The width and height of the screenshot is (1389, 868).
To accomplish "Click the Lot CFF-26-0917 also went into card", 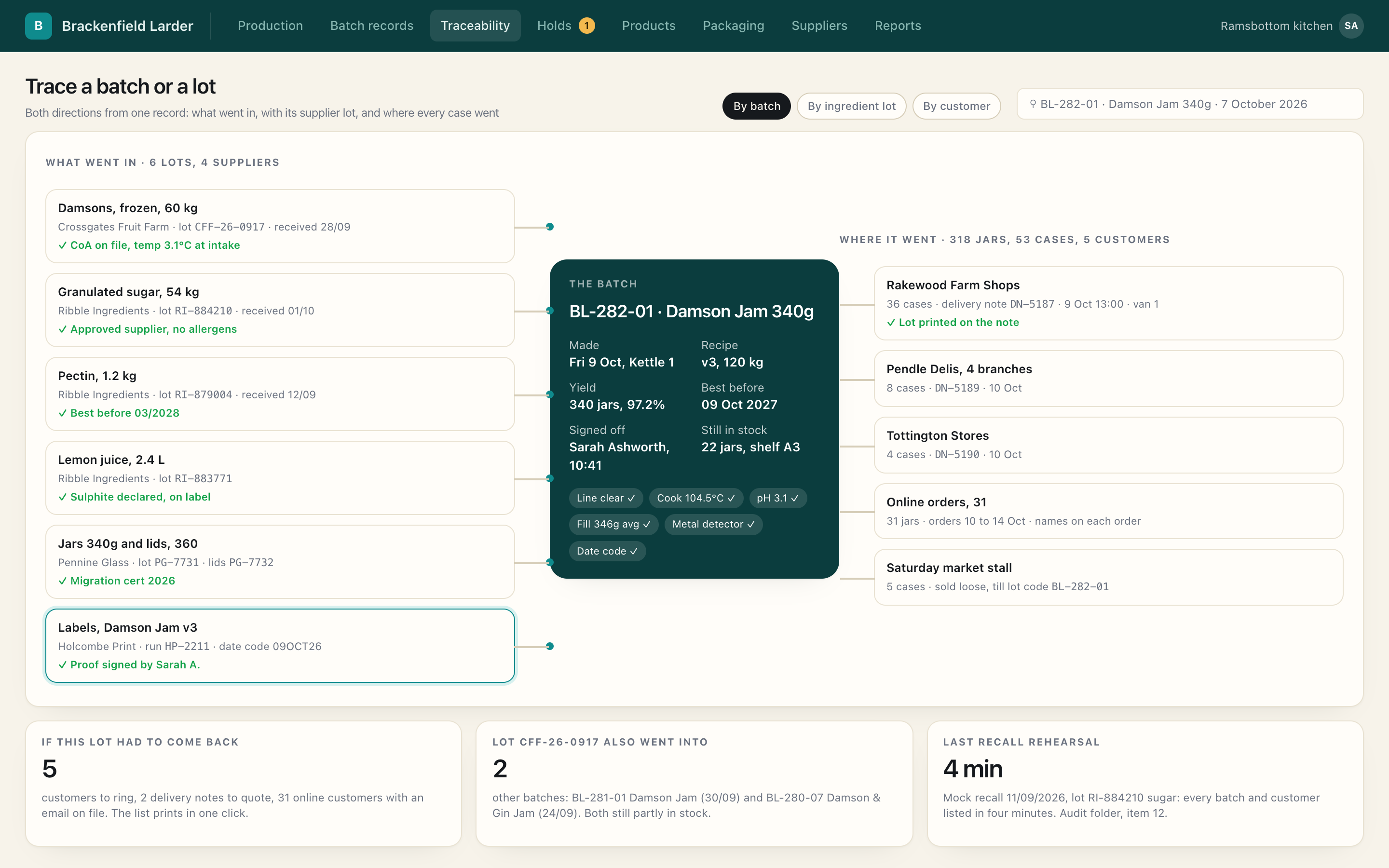I will click(694, 783).
